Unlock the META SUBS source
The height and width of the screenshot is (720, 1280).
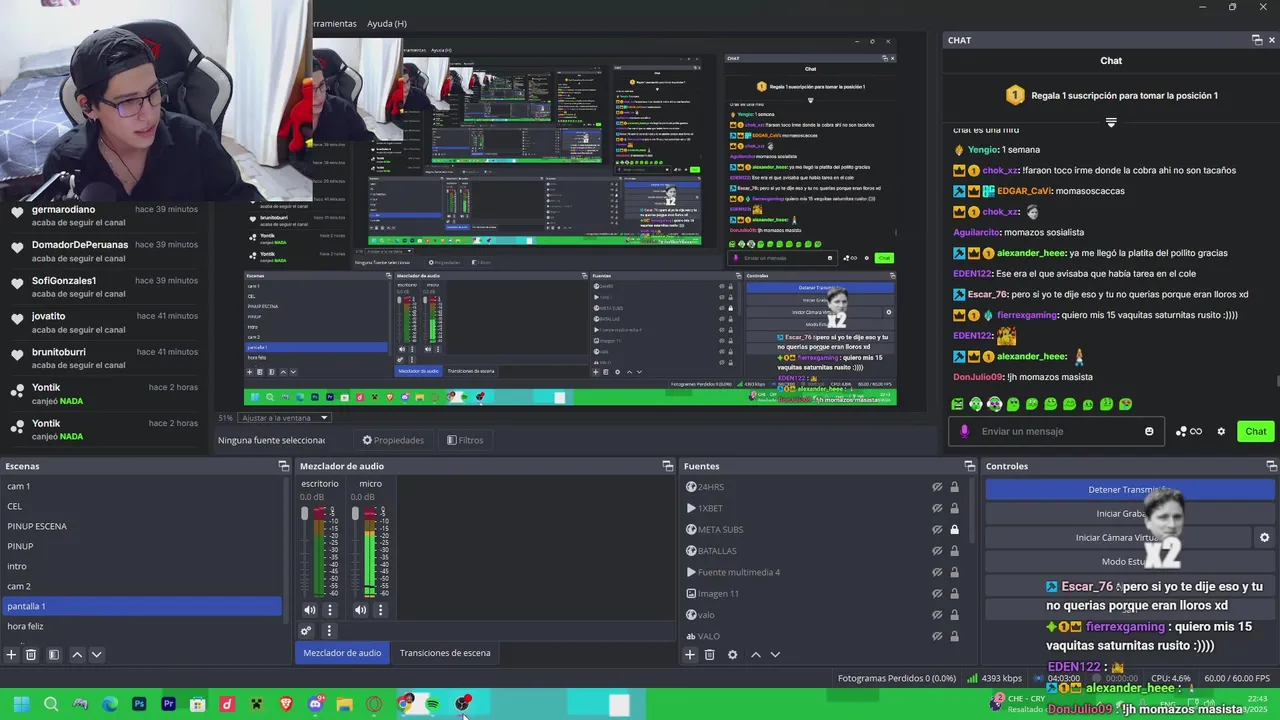[954, 529]
